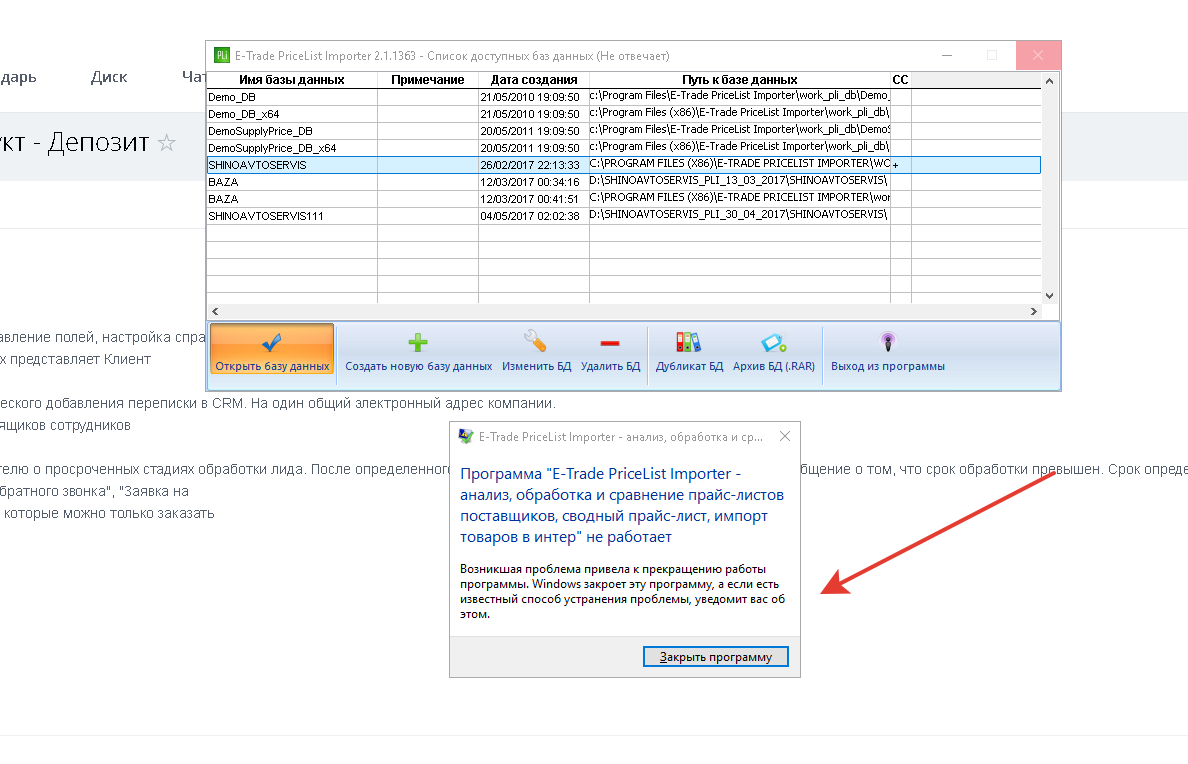Click the Выход из программы label
Image resolution: width=1188 pixels, height=764 pixels.
coord(888,366)
